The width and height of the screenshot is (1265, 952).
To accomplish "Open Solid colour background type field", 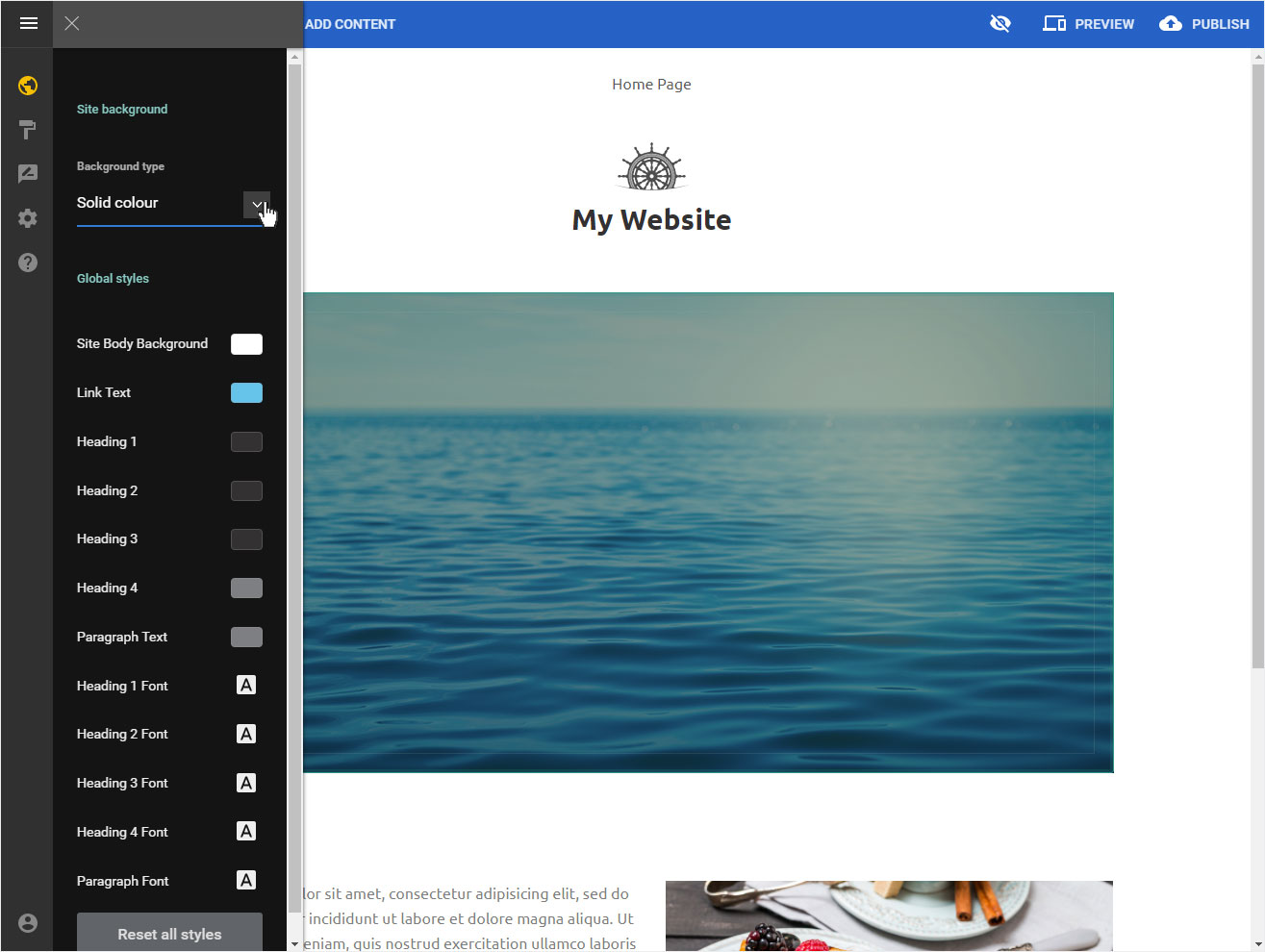I will click(169, 204).
